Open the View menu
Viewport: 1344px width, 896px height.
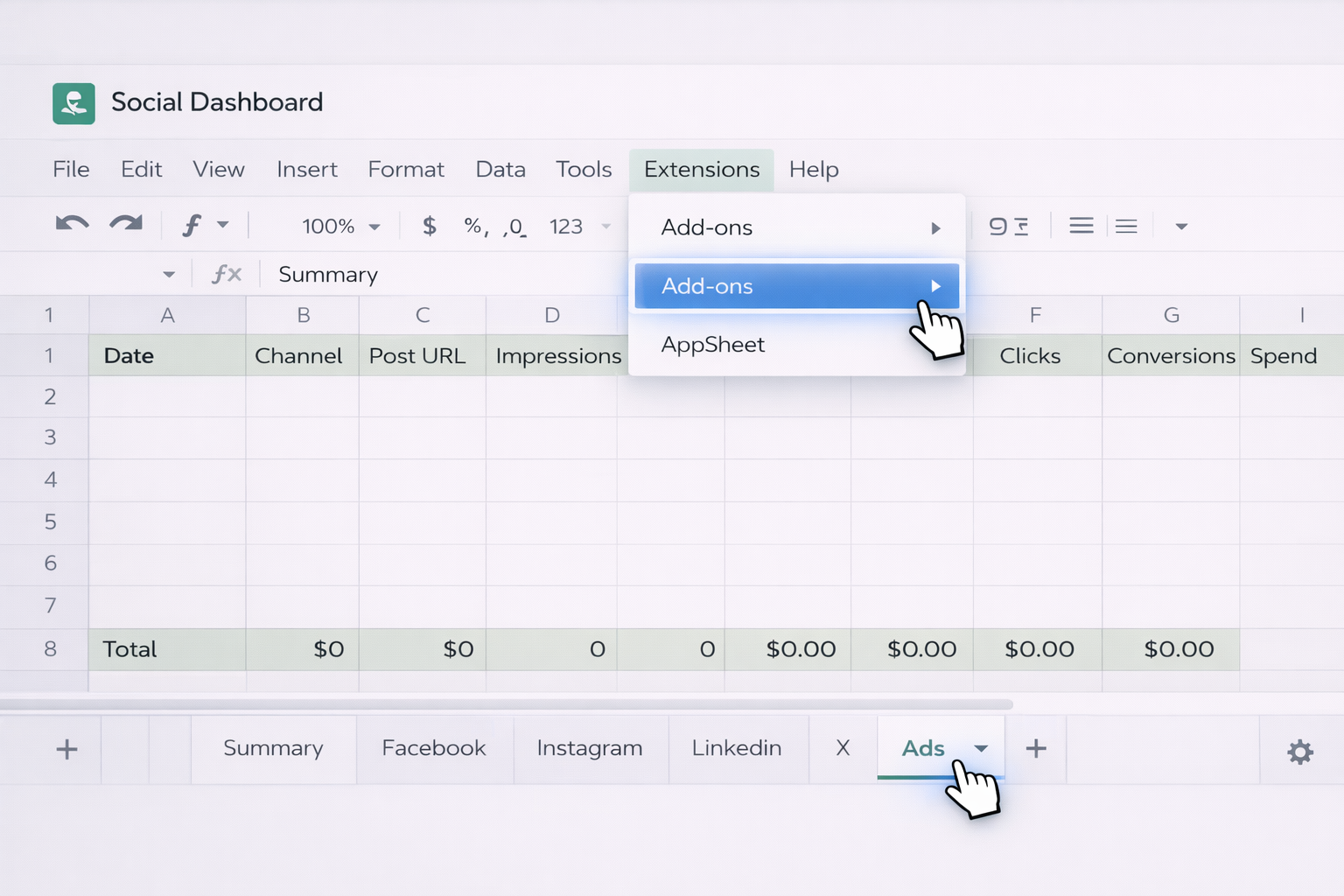(x=219, y=169)
